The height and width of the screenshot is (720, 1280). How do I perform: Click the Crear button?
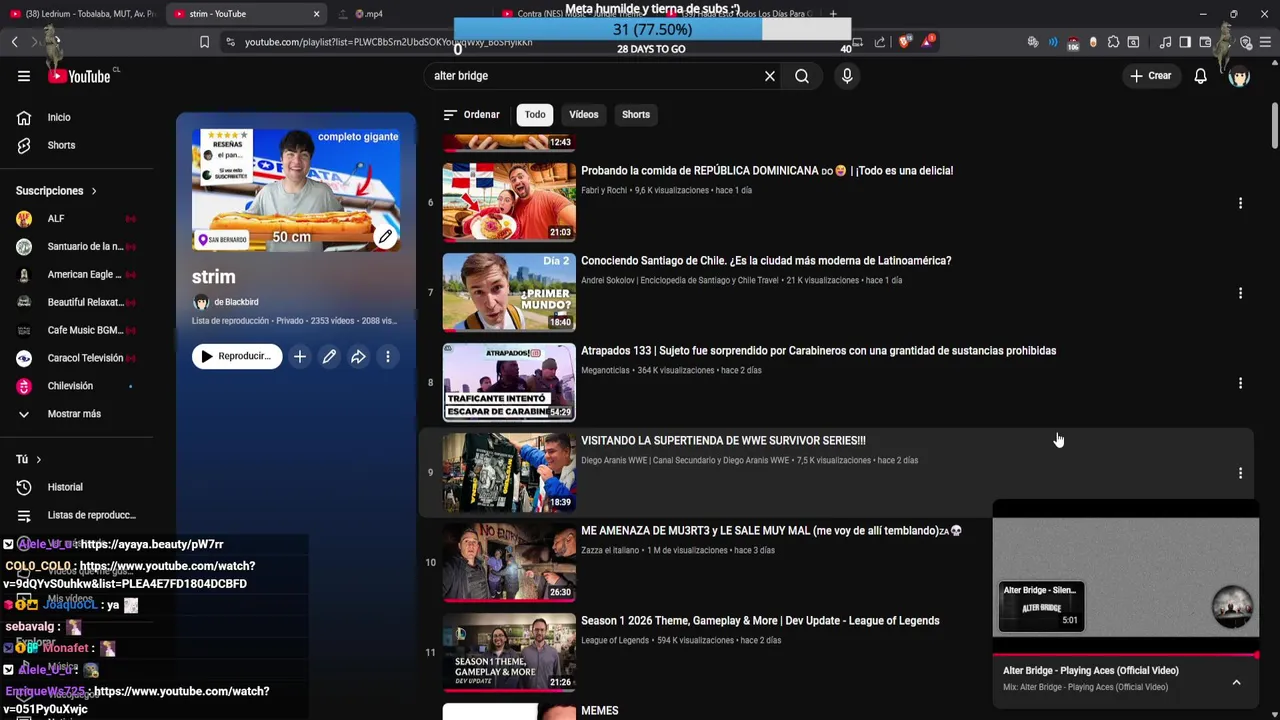coord(1151,76)
